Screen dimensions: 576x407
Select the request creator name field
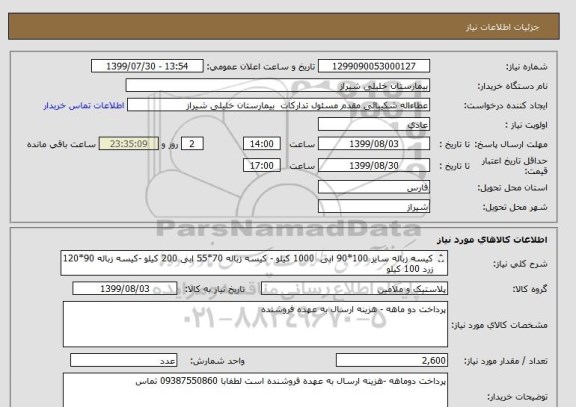(x=278, y=105)
